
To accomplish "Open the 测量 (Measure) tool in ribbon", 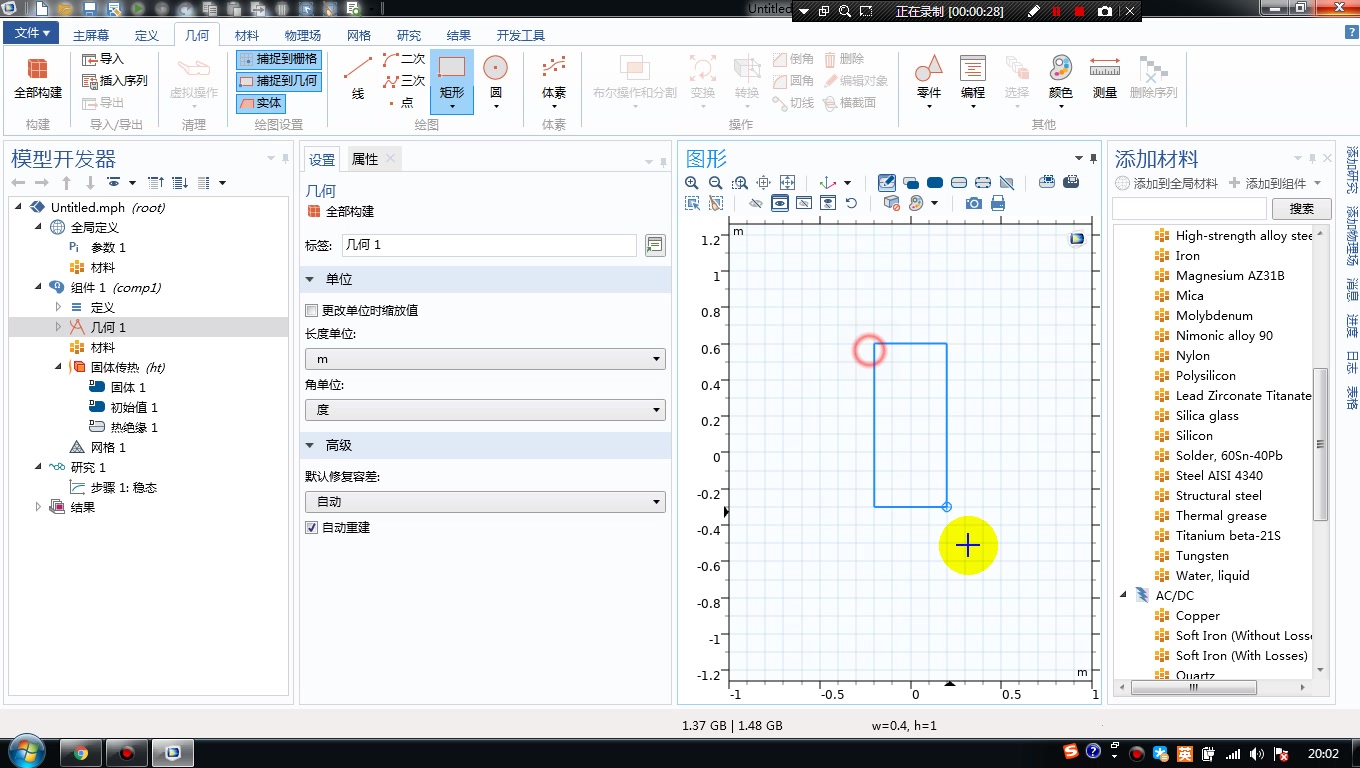I will [x=1104, y=76].
